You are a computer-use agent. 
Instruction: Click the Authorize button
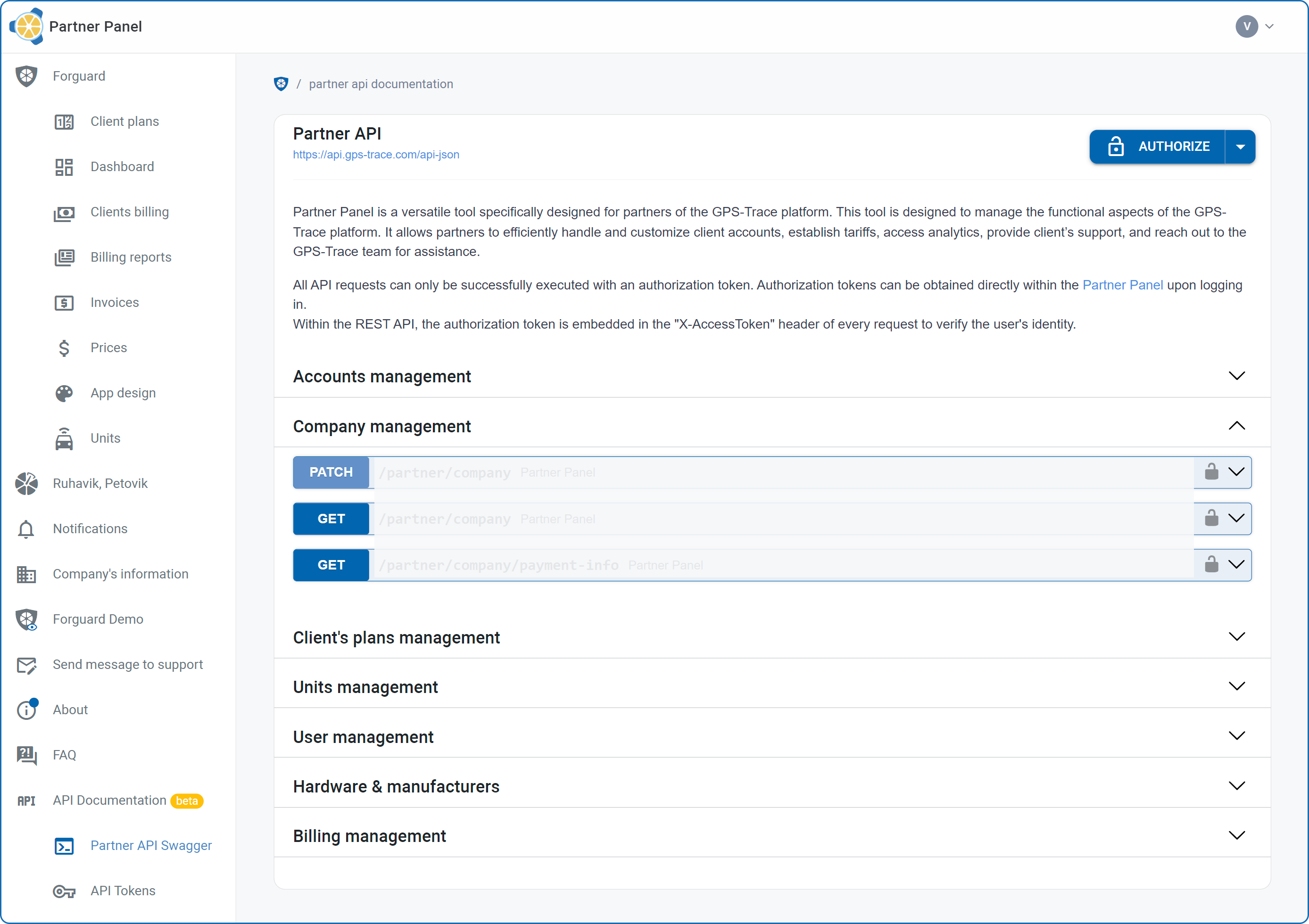[1162, 147]
